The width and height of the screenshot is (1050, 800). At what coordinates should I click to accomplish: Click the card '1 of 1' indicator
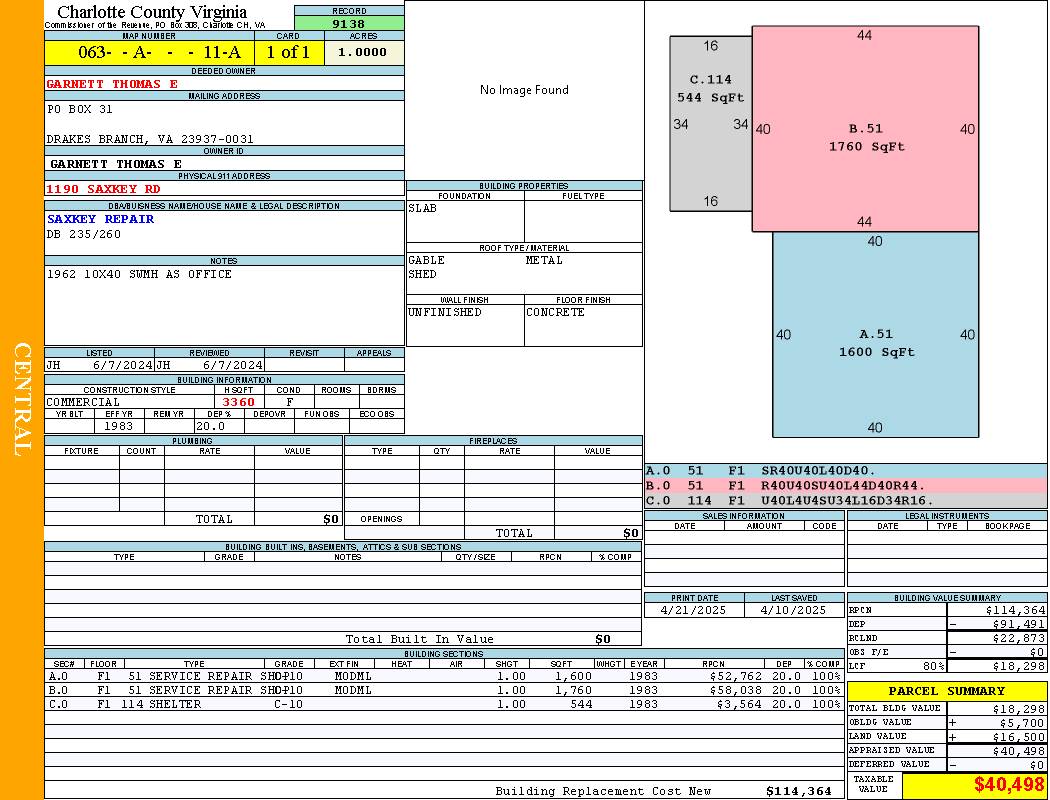[289, 53]
